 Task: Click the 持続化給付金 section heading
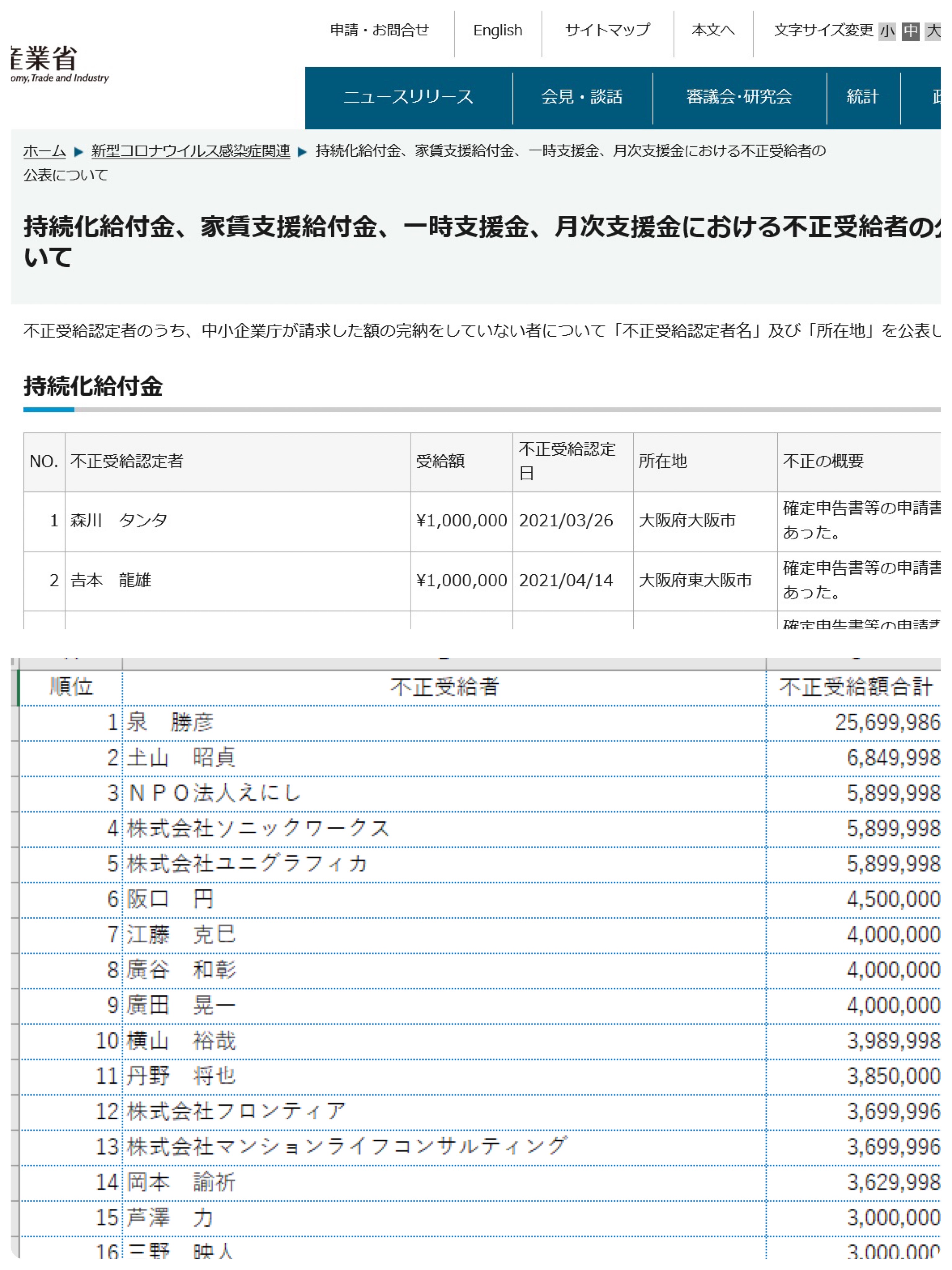(93, 386)
